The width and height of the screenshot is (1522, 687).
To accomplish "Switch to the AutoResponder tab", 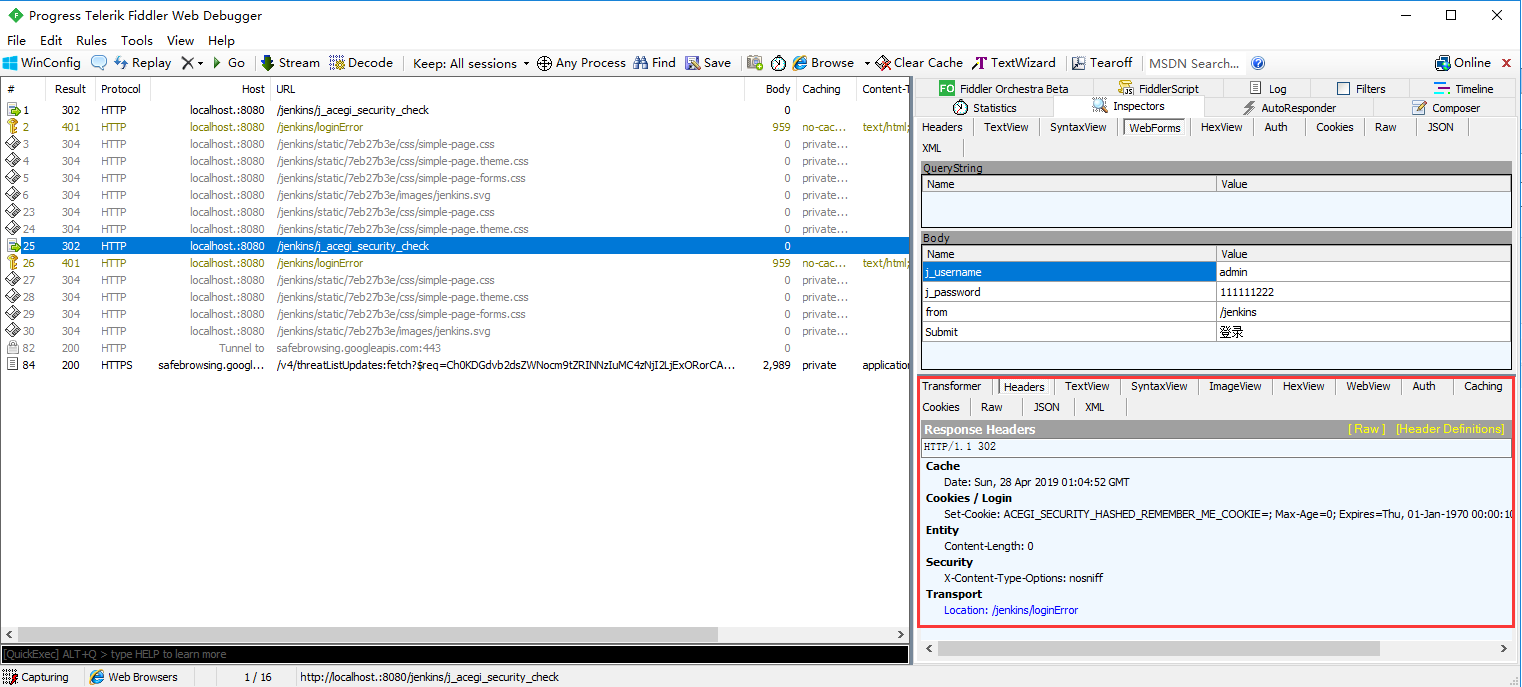I will (1288, 108).
